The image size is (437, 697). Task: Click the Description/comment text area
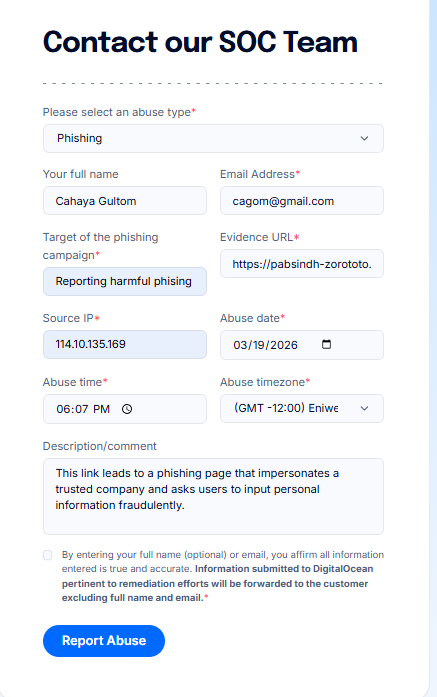(x=213, y=497)
